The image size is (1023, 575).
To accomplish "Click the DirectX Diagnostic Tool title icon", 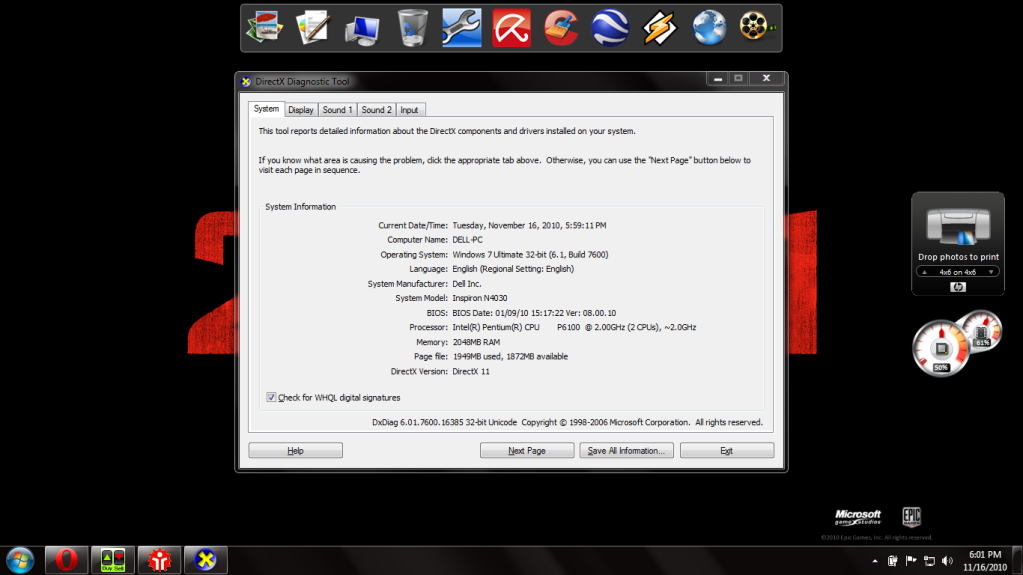I will click(x=246, y=82).
